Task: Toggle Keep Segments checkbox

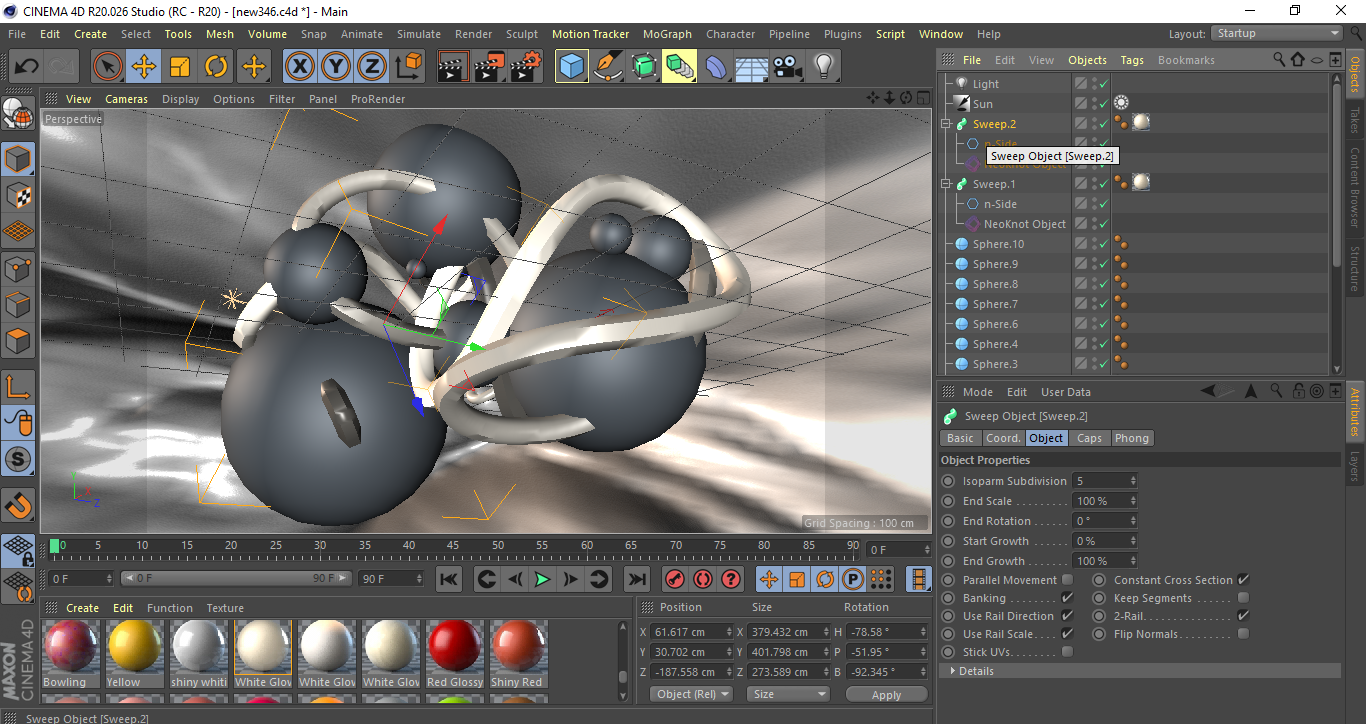Action: pos(1243,598)
